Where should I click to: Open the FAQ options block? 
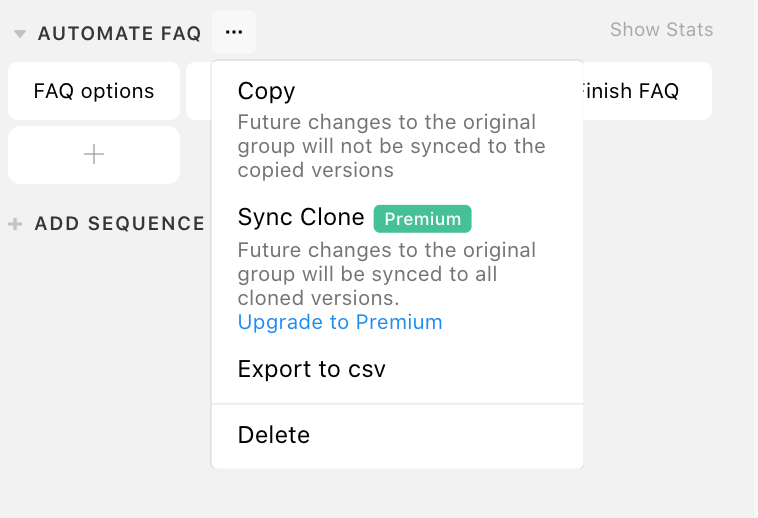94,91
